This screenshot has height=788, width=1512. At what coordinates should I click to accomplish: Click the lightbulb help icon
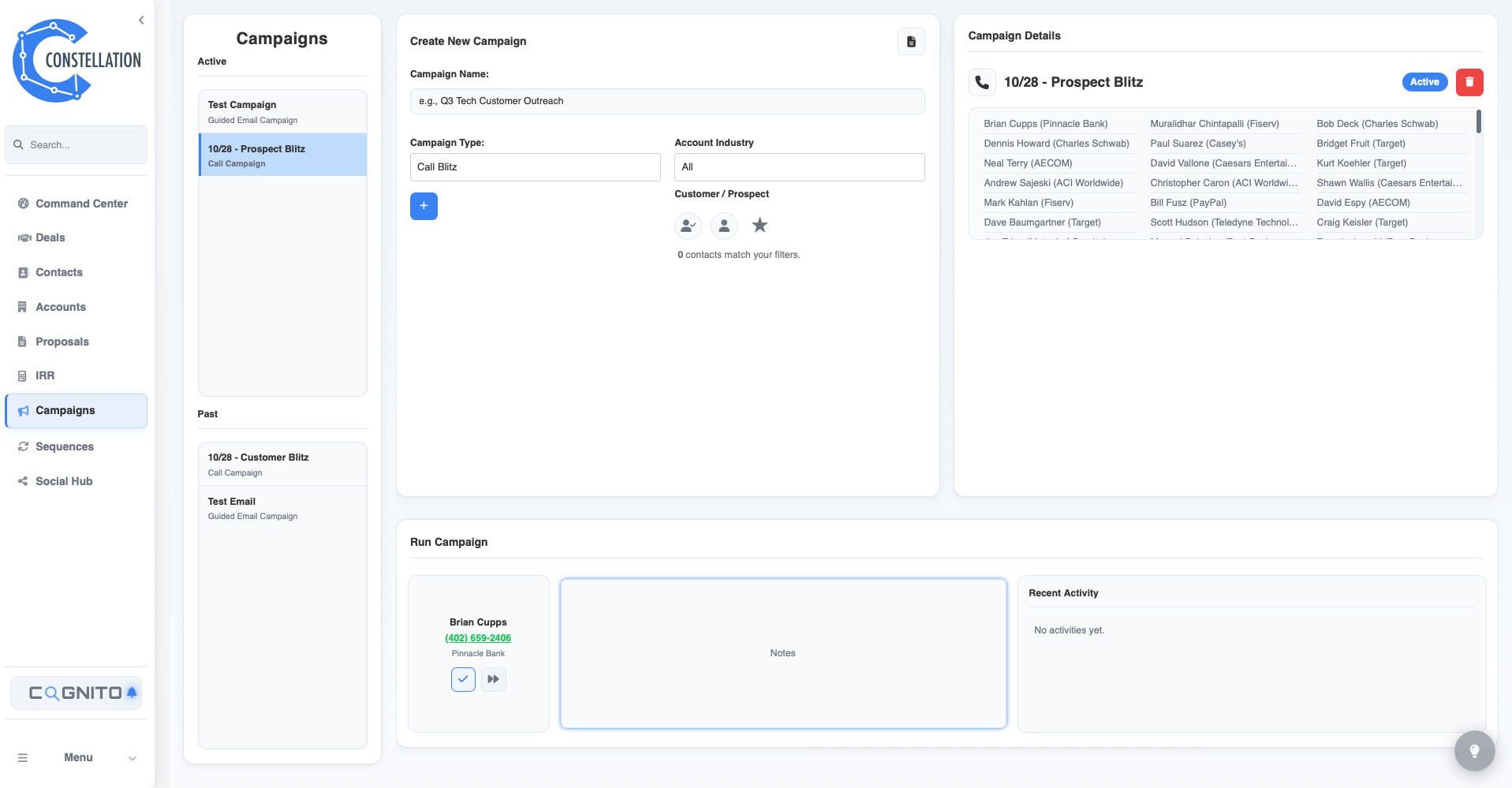[1473, 750]
